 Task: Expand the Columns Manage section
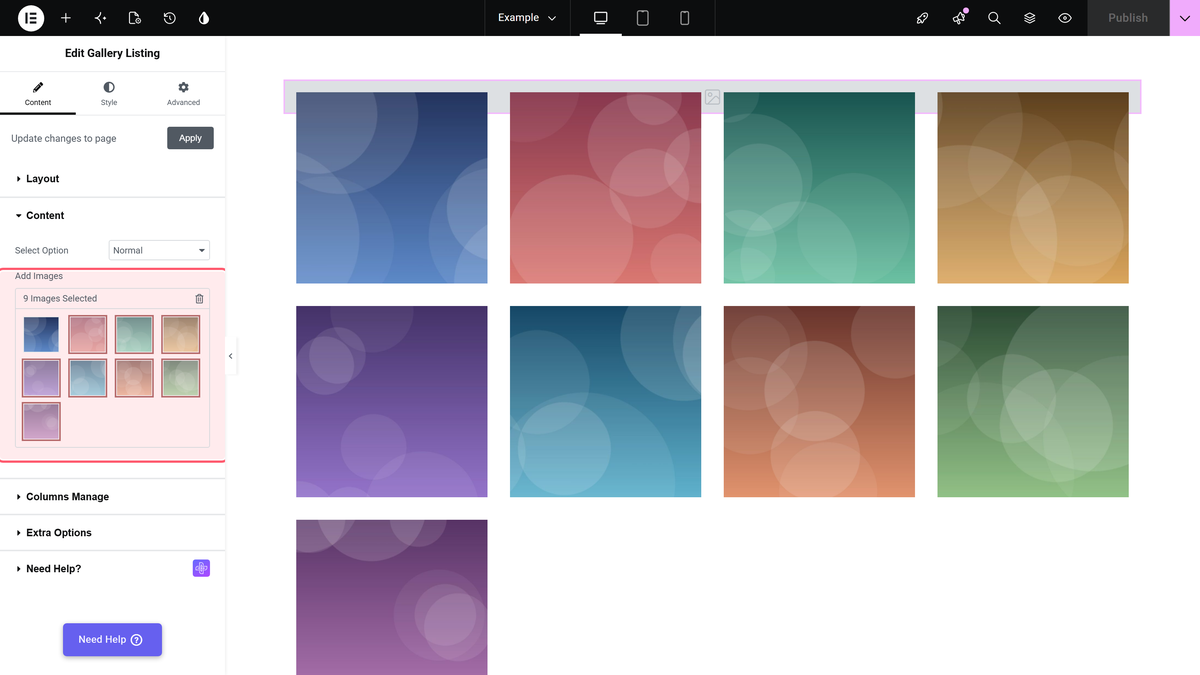coord(112,497)
